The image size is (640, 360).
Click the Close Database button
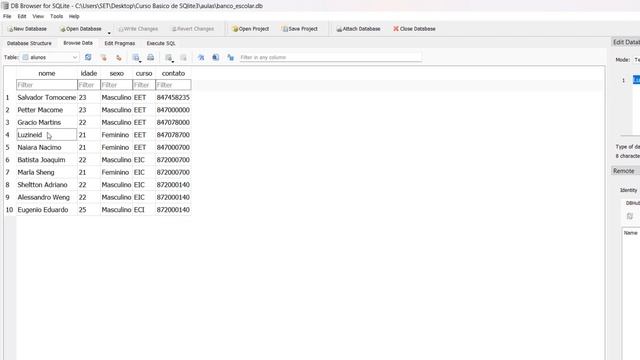414,29
